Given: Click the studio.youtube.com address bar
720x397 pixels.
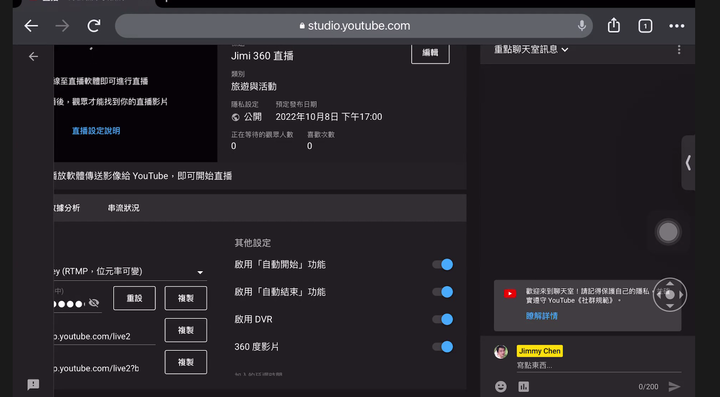Looking at the screenshot, I should 354,26.
